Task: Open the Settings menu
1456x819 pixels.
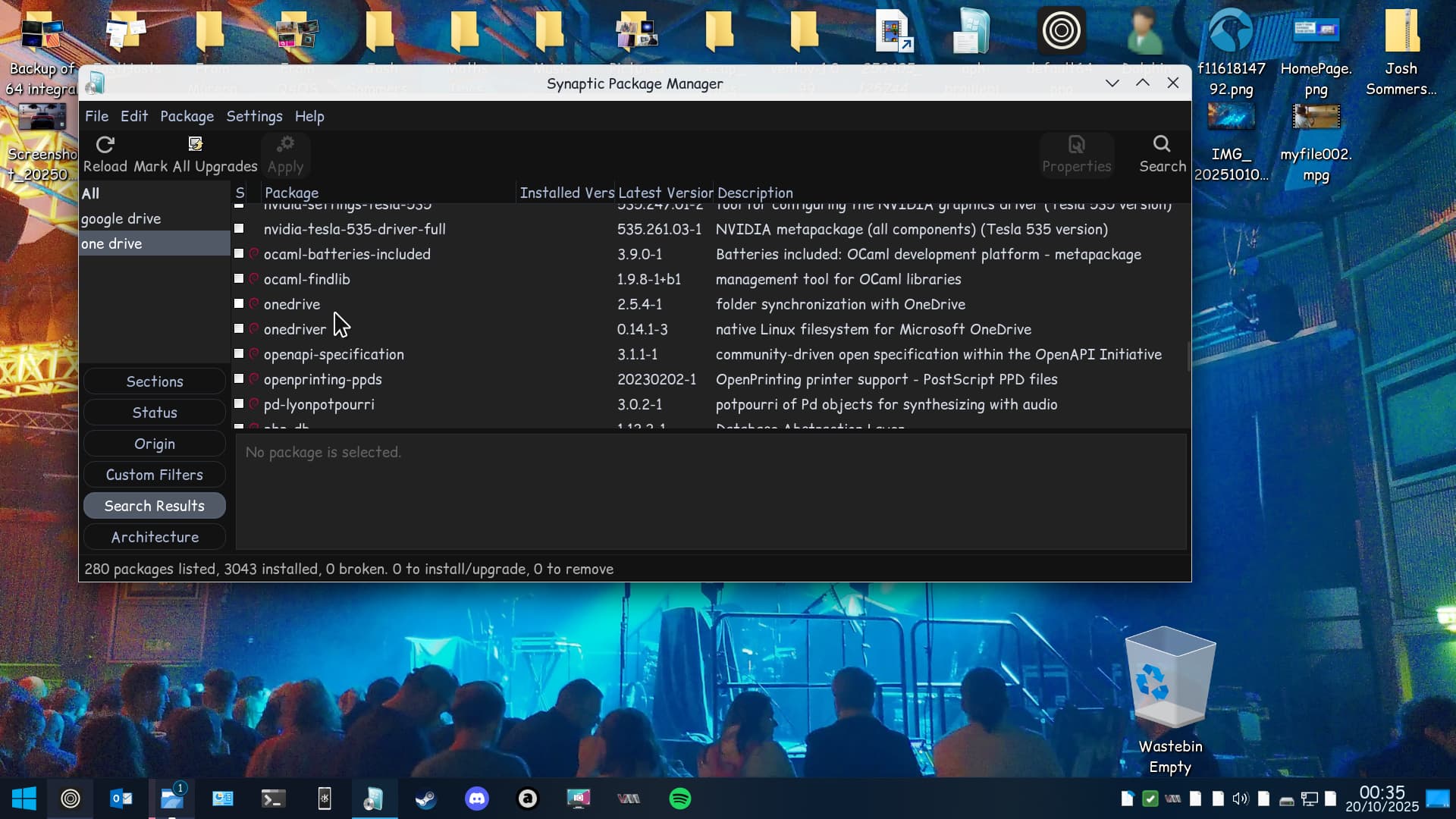Action: pyautogui.click(x=254, y=116)
